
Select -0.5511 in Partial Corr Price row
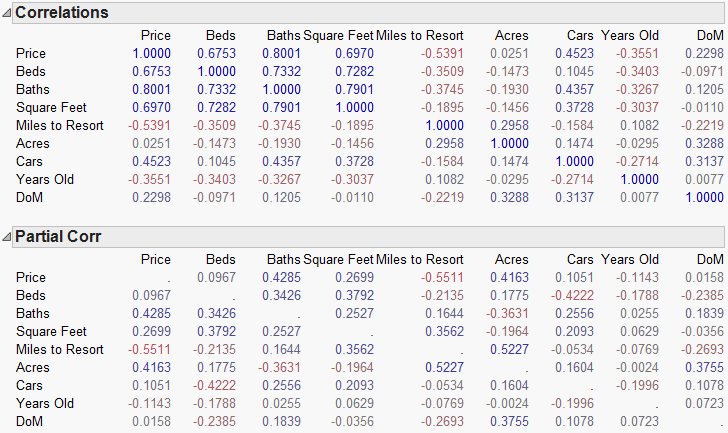pyautogui.click(x=442, y=278)
